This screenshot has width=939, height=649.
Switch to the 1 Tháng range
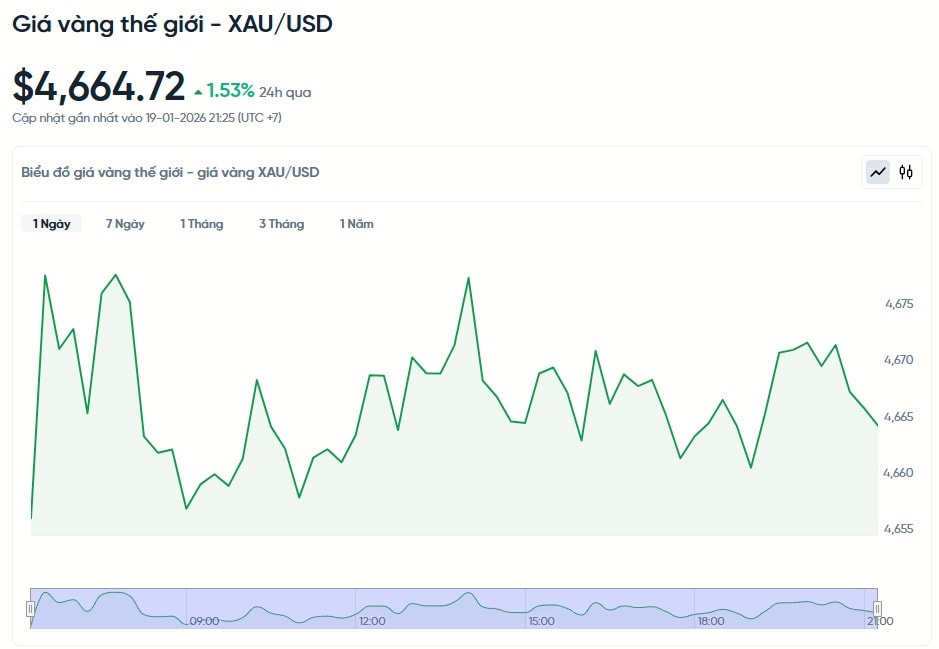201,224
